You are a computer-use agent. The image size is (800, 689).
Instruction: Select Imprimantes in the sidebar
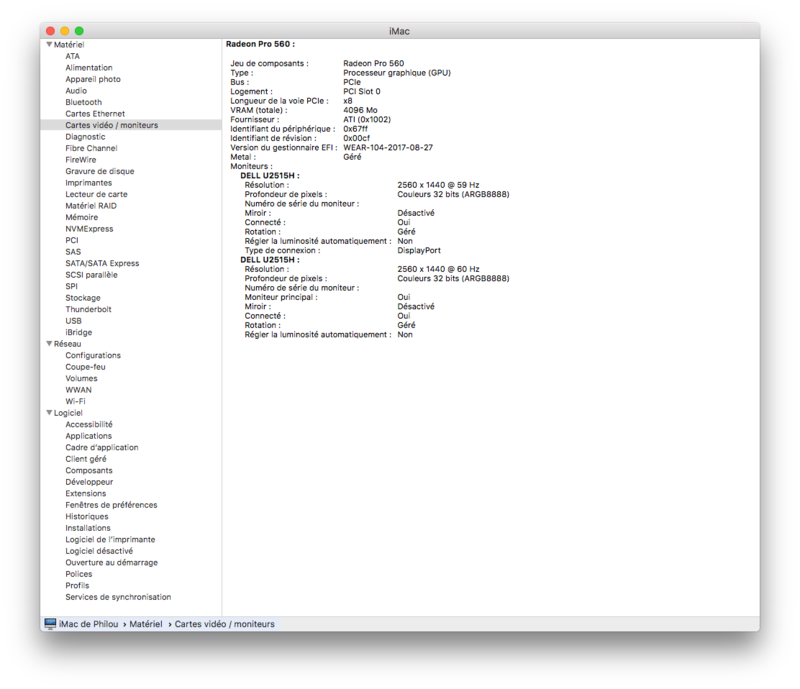(88, 183)
